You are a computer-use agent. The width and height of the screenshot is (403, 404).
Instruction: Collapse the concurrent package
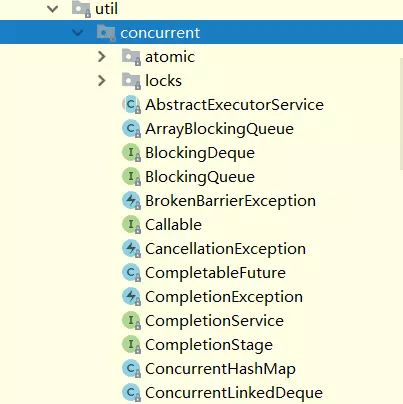click(x=78, y=33)
